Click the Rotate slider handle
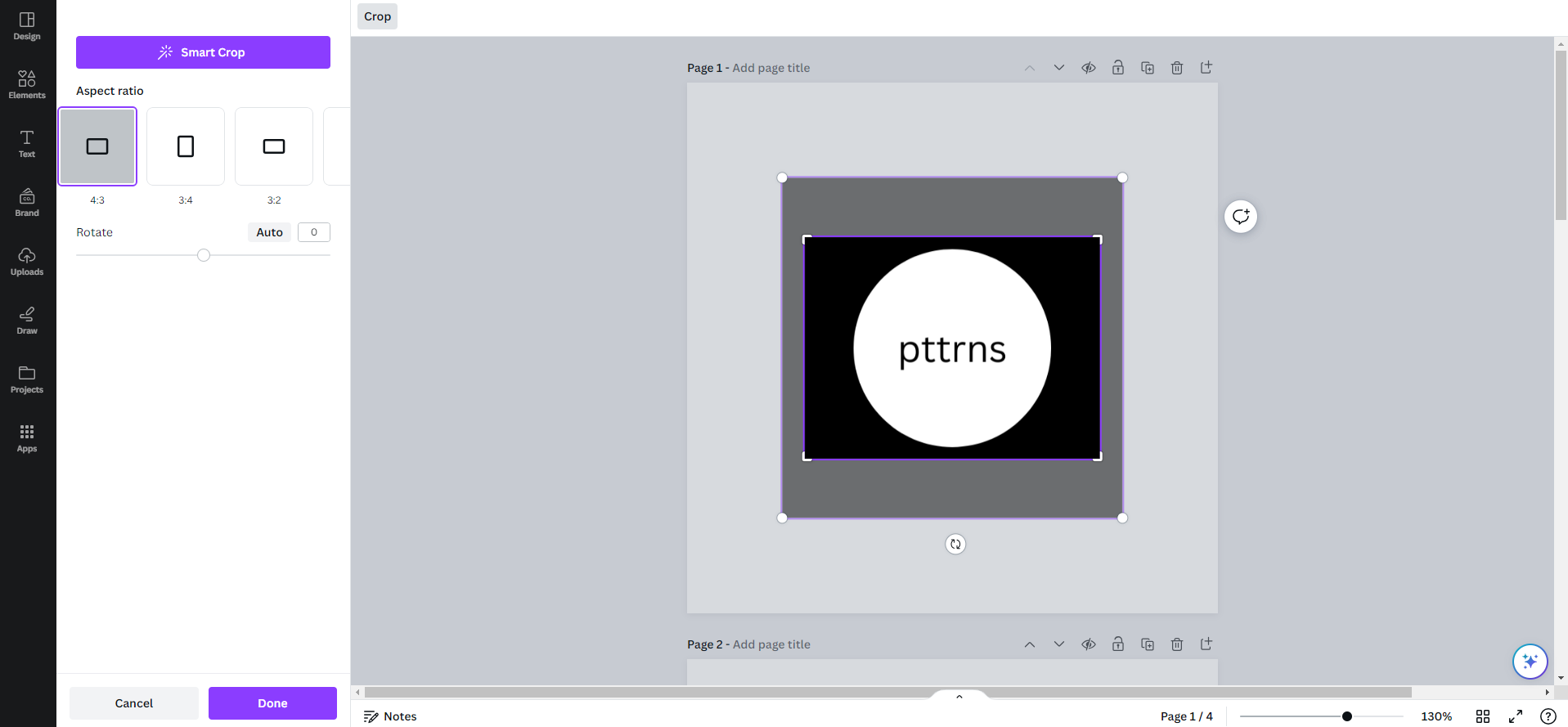Image resolution: width=1568 pixels, height=727 pixels. 204,255
